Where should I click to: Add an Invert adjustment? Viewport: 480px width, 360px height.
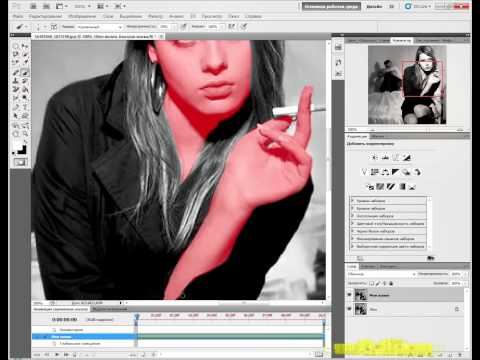370,187
